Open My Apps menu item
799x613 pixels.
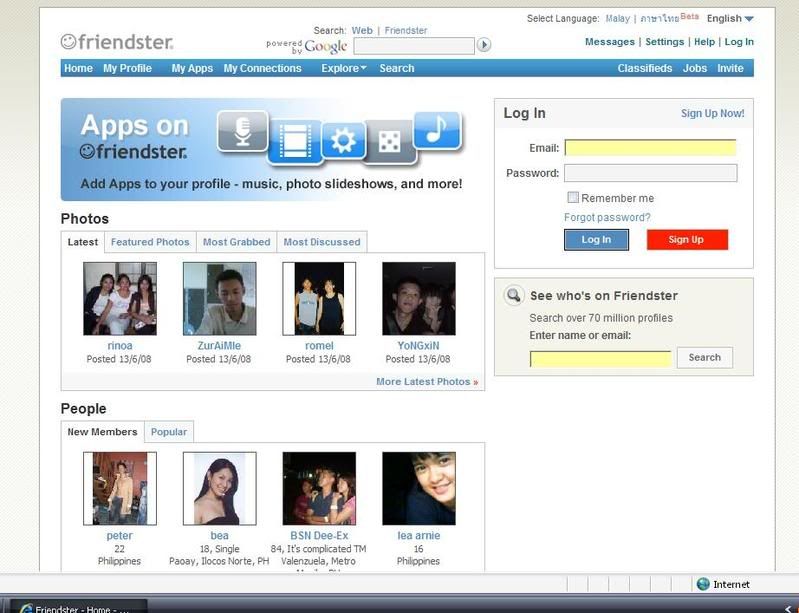tap(192, 68)
